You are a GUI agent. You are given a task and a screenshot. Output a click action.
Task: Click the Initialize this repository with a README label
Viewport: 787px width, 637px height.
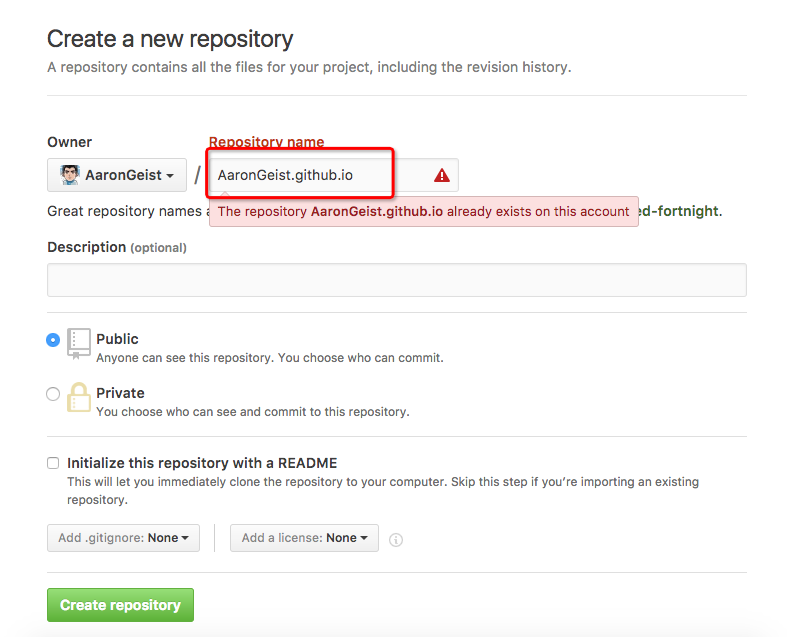pos(202,463)
